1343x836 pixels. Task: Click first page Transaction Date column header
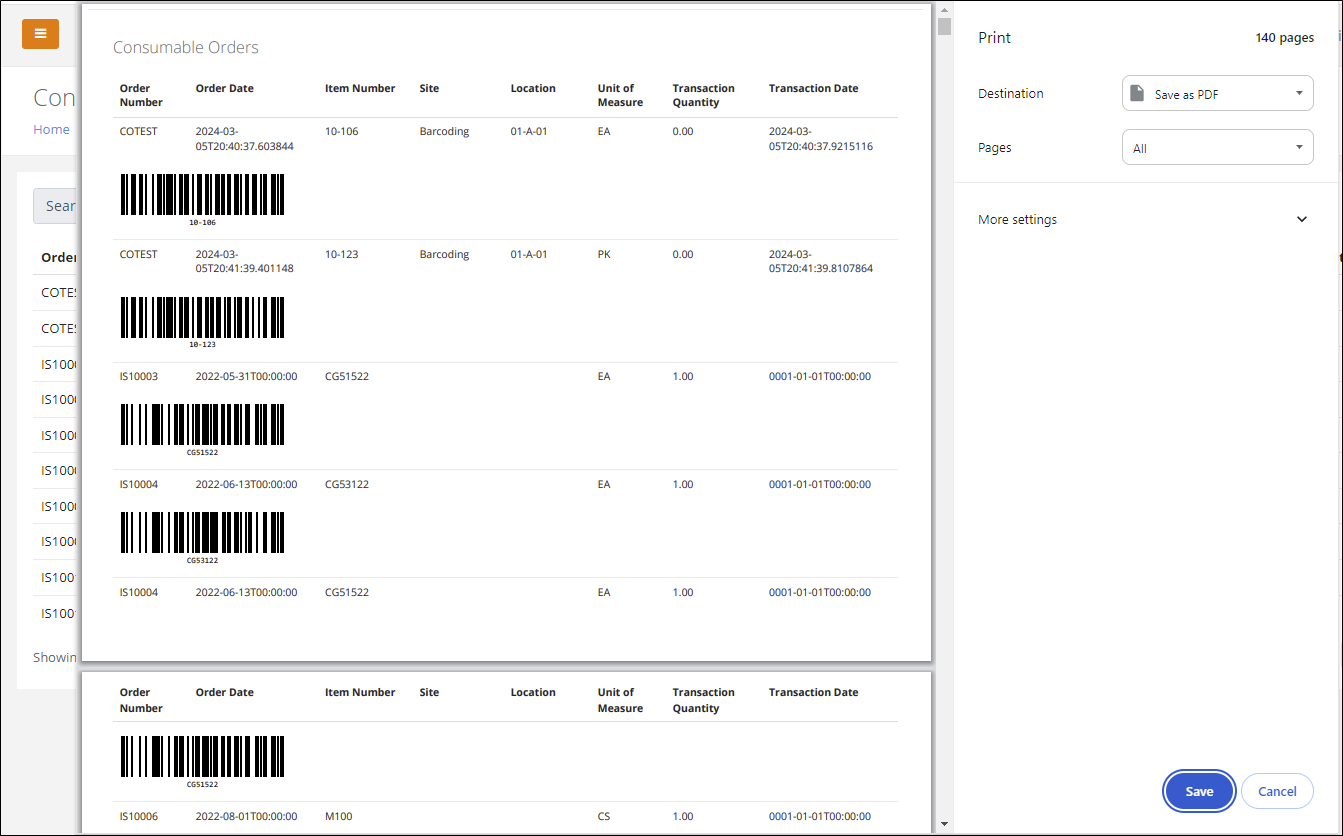pyautogui.click(x=813, y=88)
